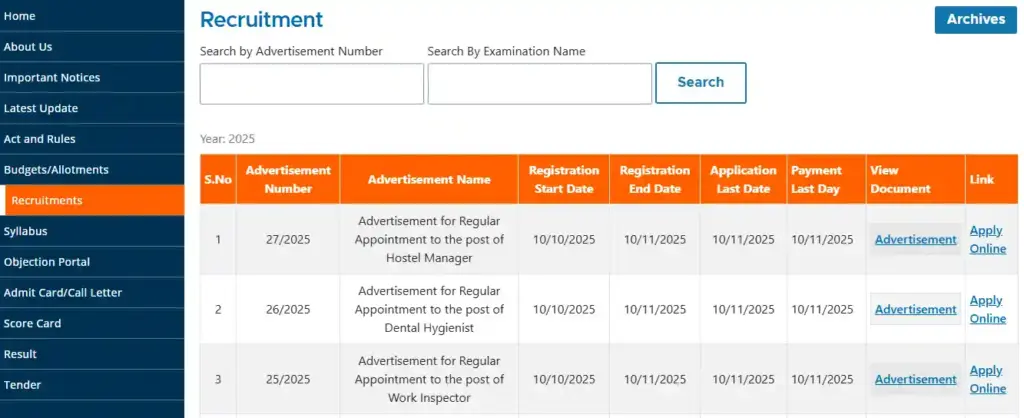Open the Result page
The width and height of the screenshot is (1024, 418).
21,354
